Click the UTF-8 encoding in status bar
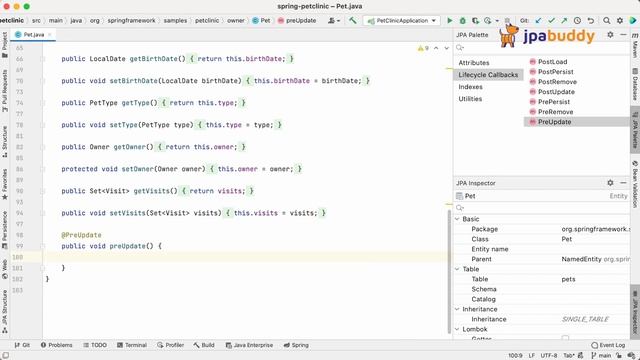Viewport: 640px width, 360px height. click(x=549, y=356)
